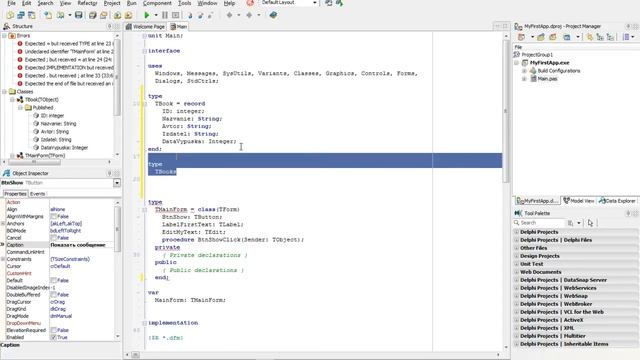
Task: Click the Project Manager New icon
Action: pyautogui.click(x=522, y=37)
